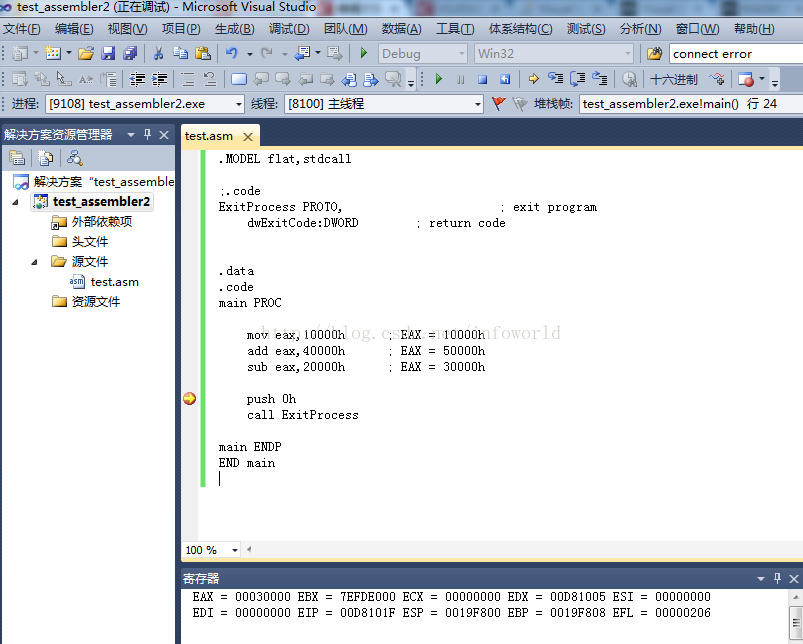Undo last edit with the arrow icon
Image resolution: width=803 pixels, height=644 pixels.
pyautogui.click(x=232, y=53)
